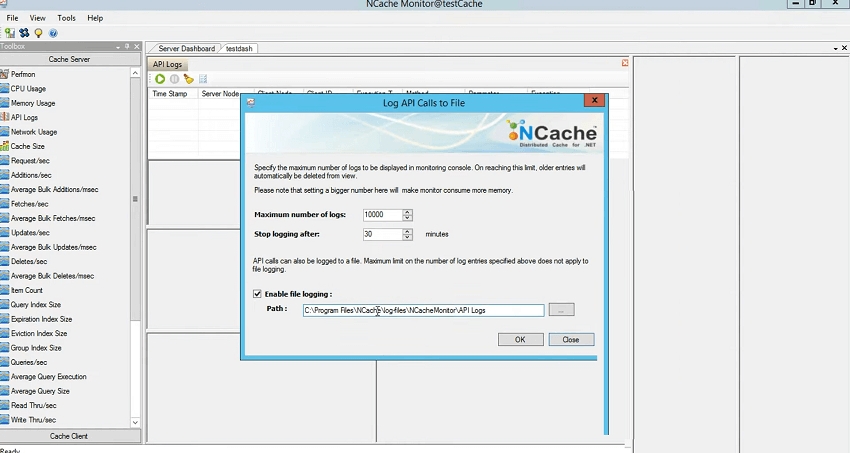The height and width of the screenshot is (453, 850).
Task: Open the Help menu
Action: point(95,18)
